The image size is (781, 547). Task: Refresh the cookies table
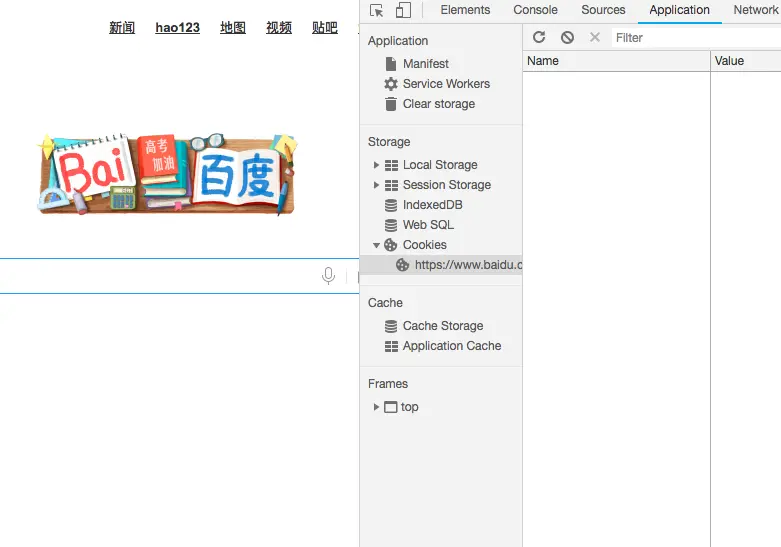[x=539, y=37]
